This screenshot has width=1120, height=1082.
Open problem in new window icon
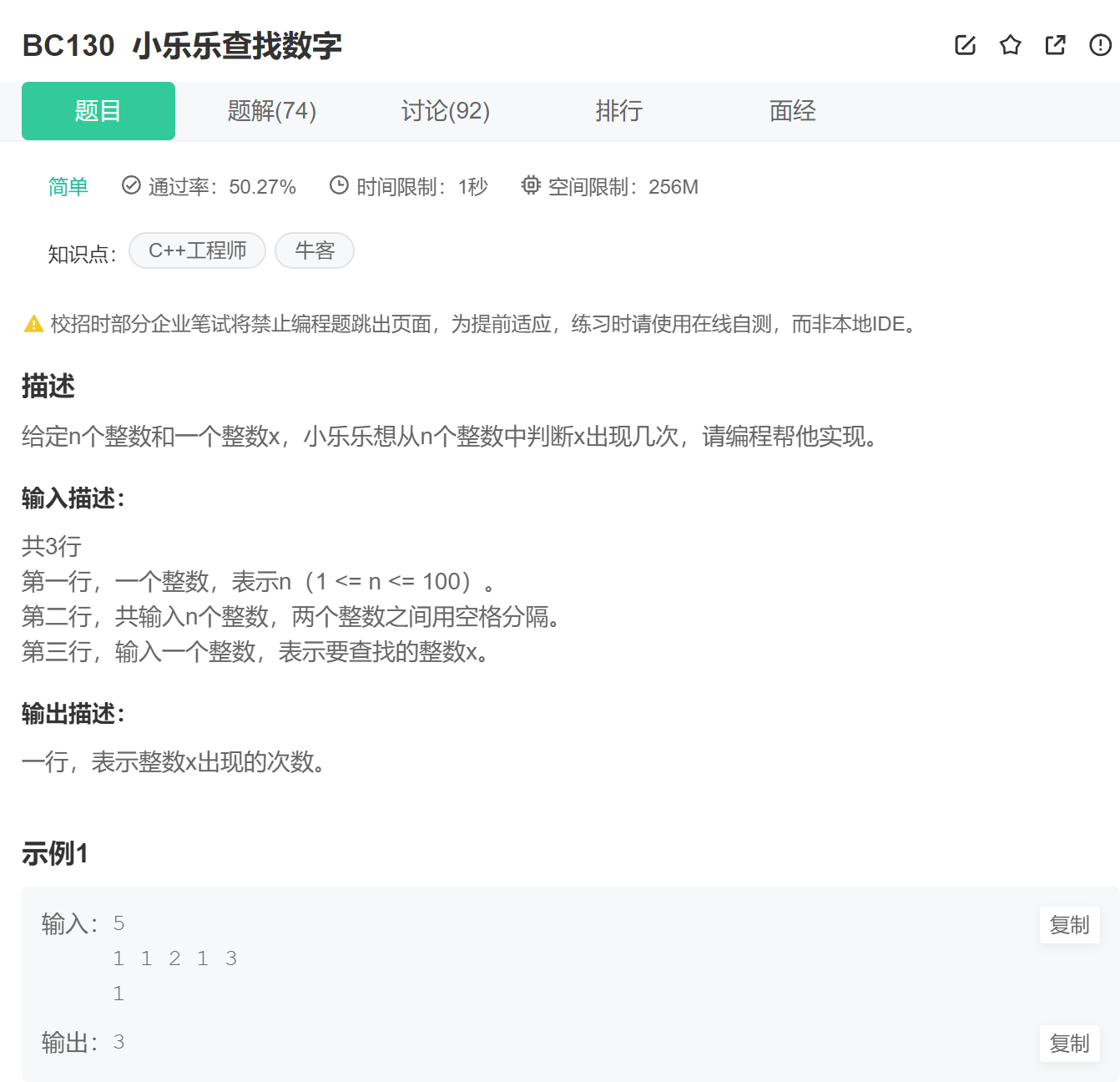[1055, 45]
